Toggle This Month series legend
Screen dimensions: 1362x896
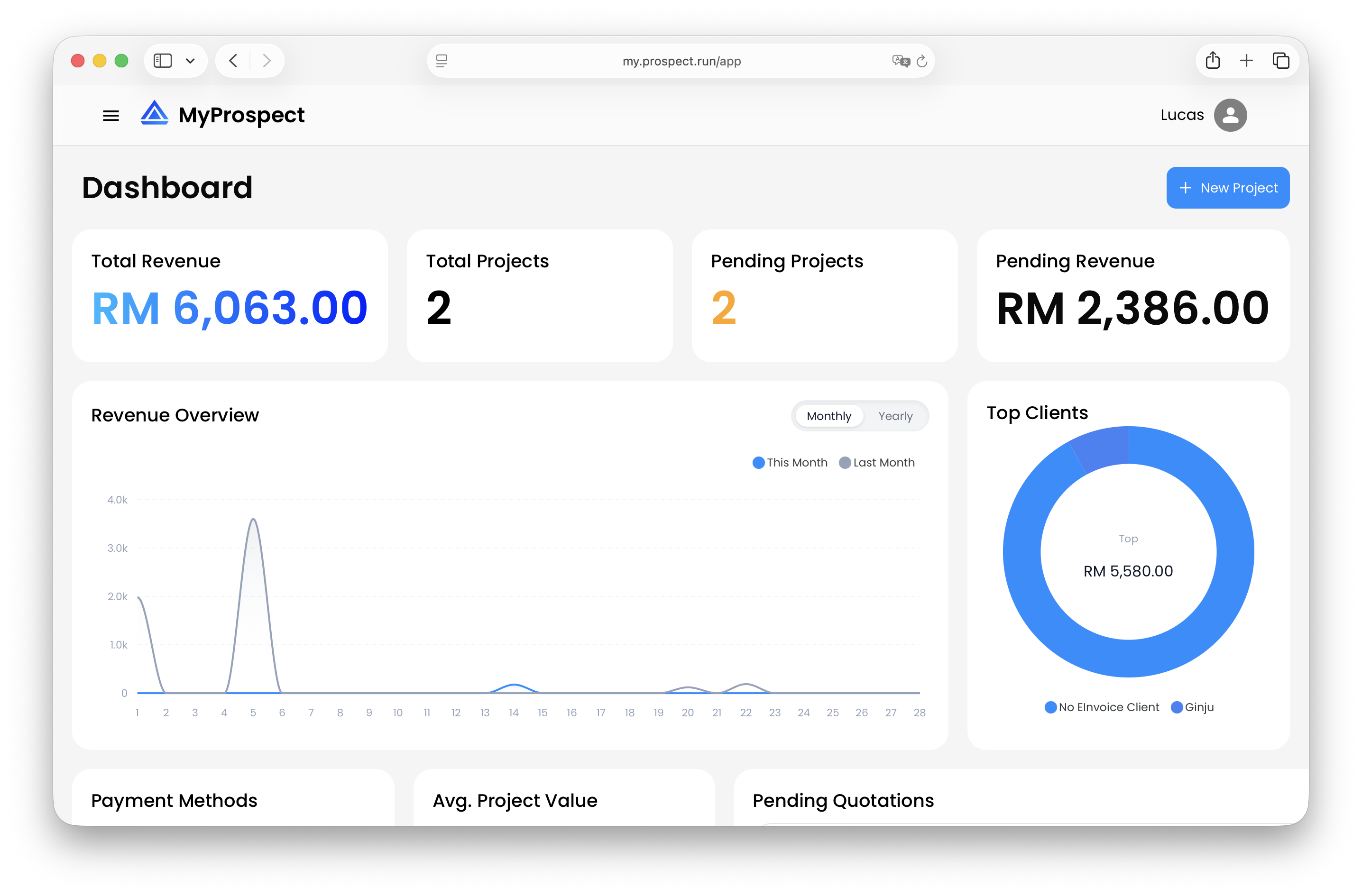click(x=790, y=462)
